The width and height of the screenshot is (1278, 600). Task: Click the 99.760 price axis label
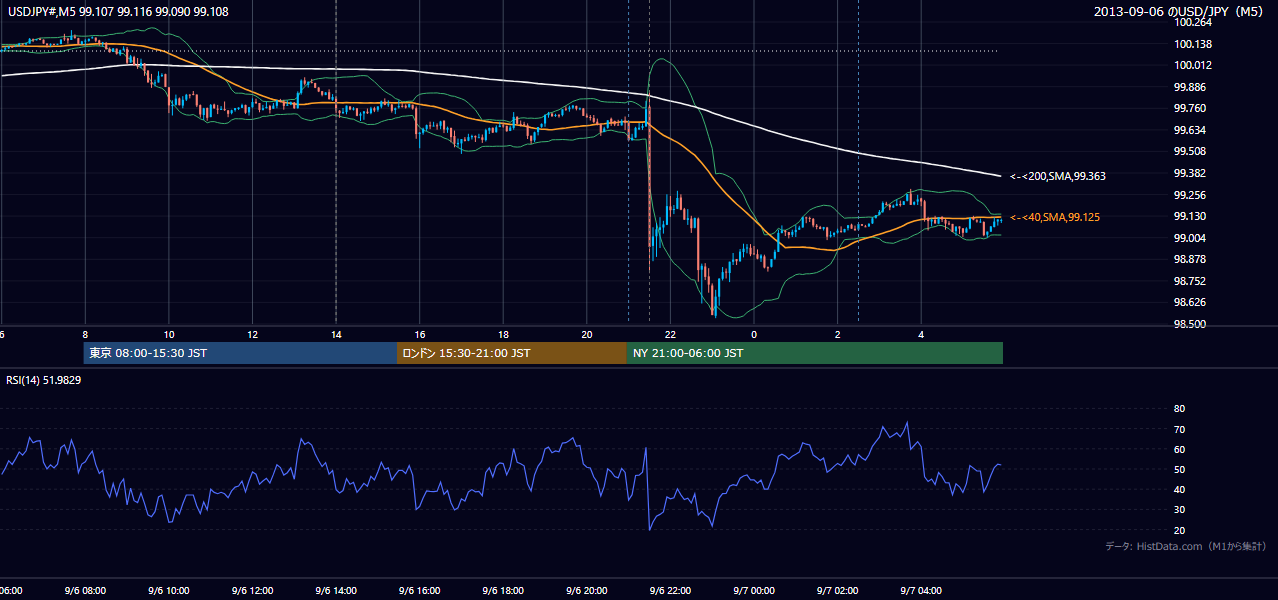pos(1190,108)
